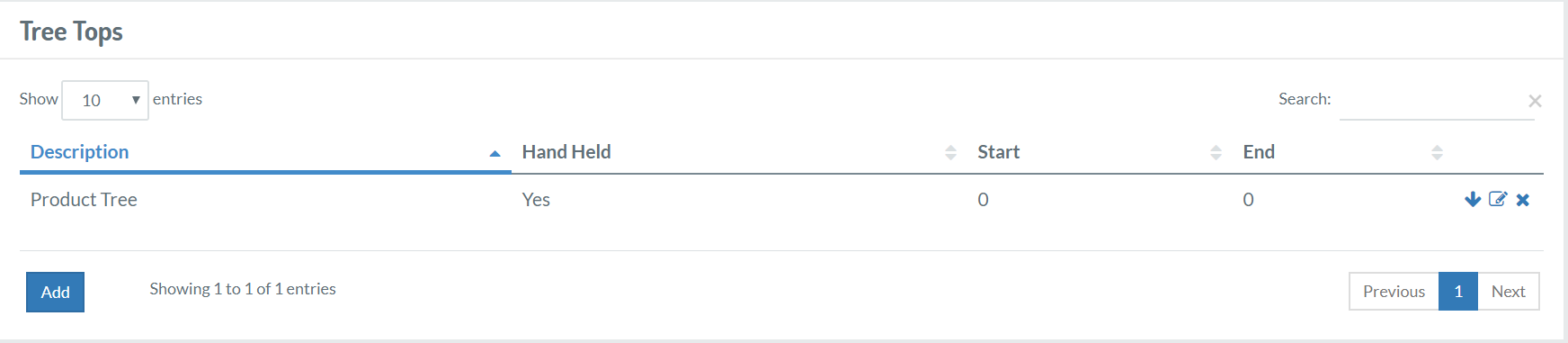Select the Product Tree row

[781, 200]
